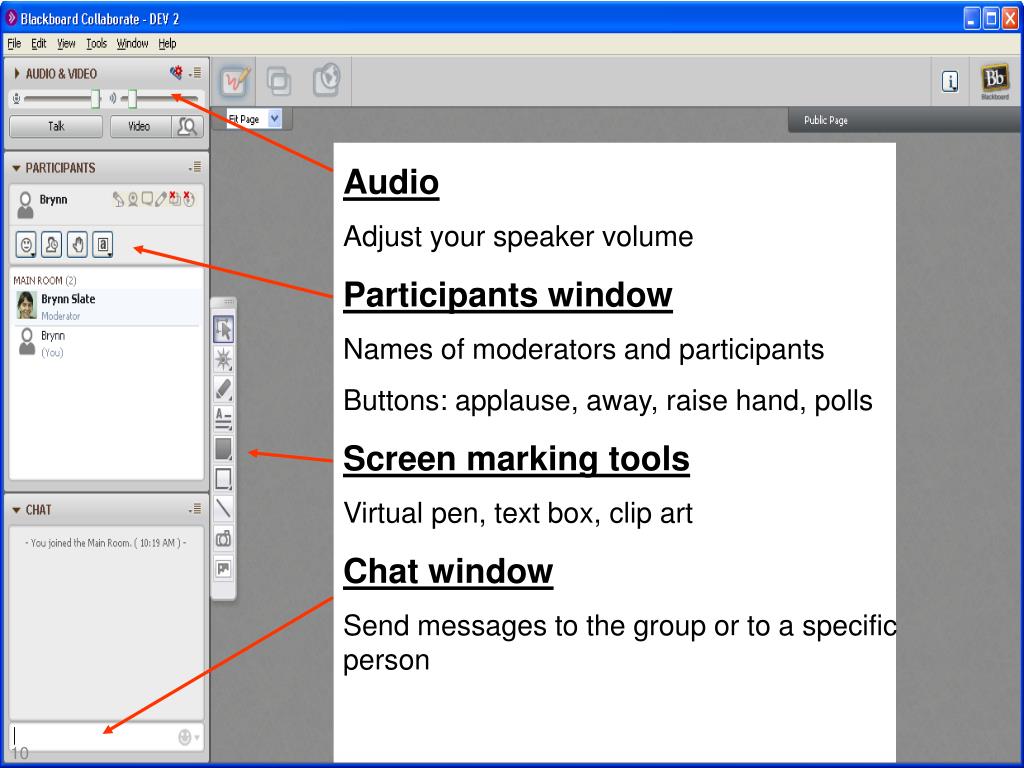Adjust the speaker volume slider
Image resolution: width=1024 pixels, height=768 pixels.
133,99
